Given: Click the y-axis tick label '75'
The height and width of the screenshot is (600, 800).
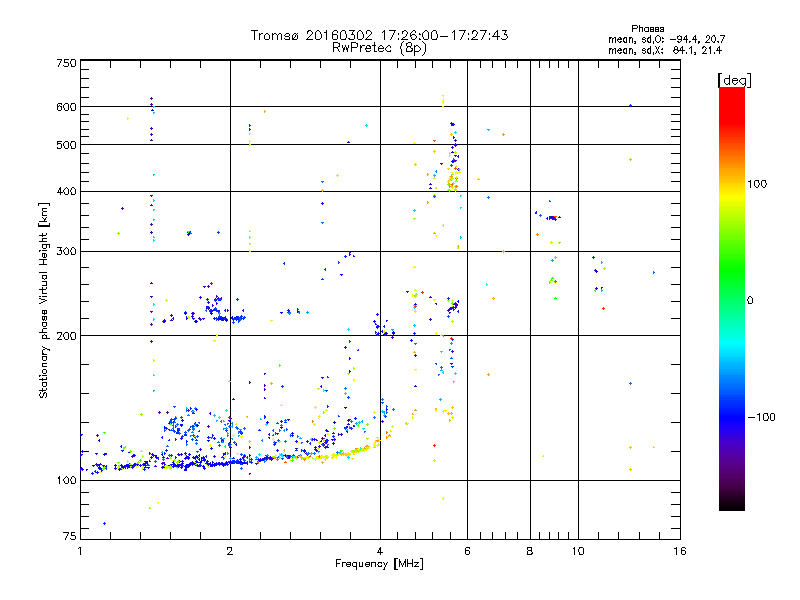Looking at the screenshot, I should tap(70, 536).
